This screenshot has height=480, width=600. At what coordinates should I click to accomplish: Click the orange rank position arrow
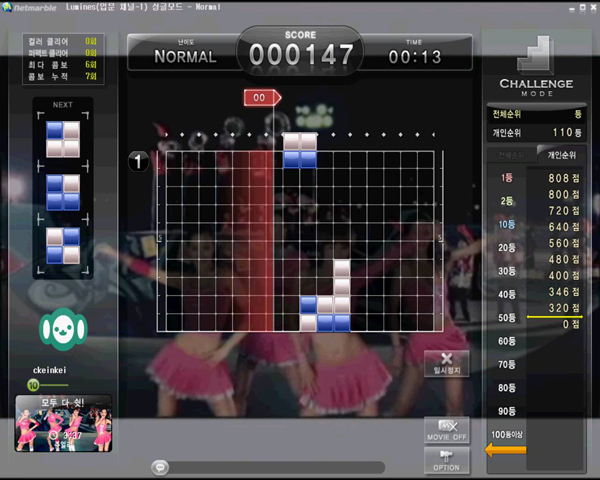[505, 449]
